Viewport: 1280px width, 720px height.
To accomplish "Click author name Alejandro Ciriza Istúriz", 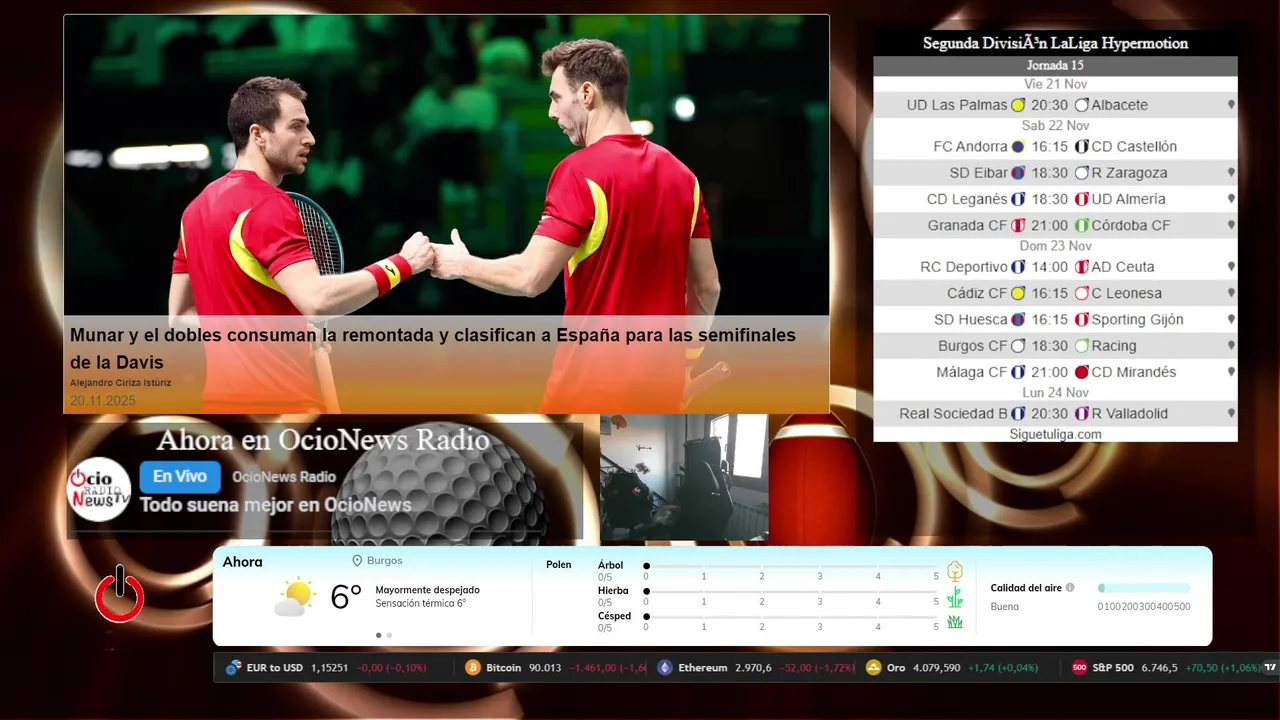I will tap(120, 383).
